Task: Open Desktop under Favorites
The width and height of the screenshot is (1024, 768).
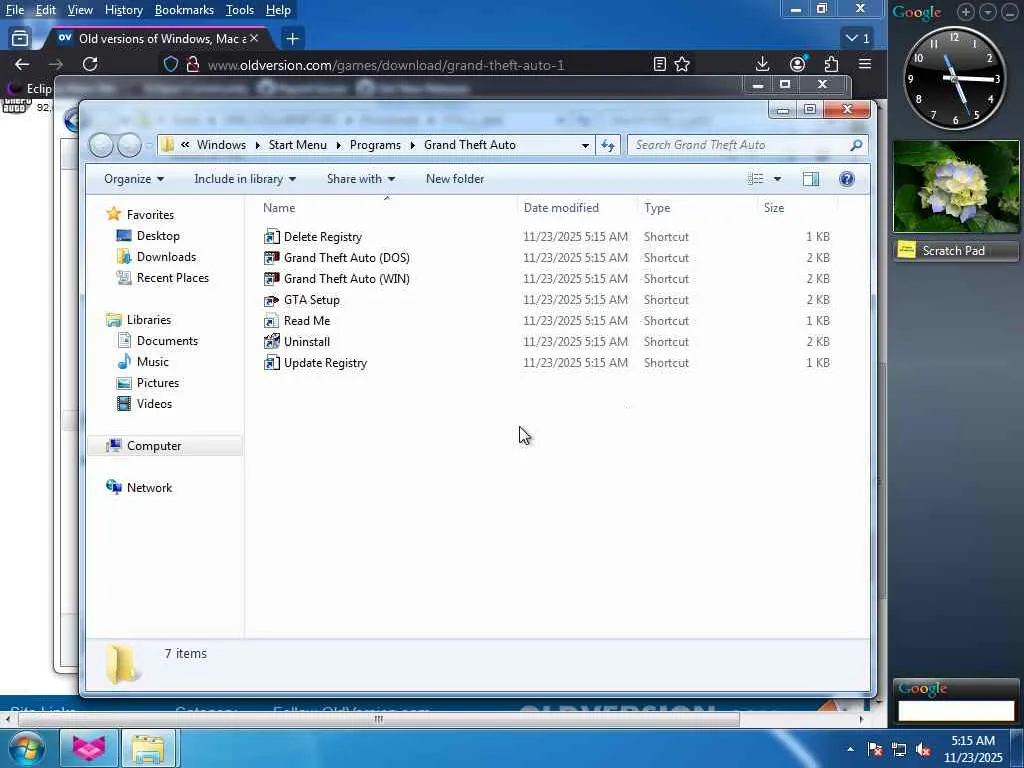Action: click(158, 236)
